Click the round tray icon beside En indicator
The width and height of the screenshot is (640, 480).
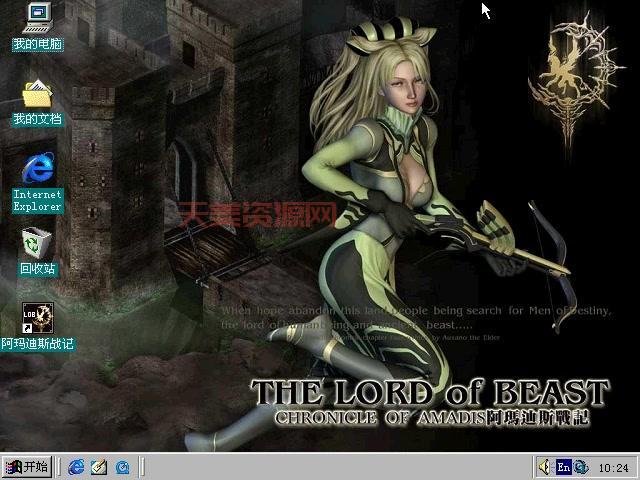[x=581, y=467]
